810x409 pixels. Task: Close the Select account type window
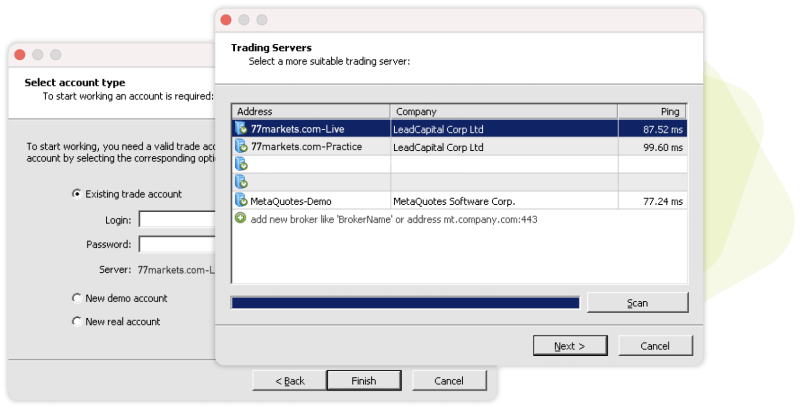pos(20,55)
